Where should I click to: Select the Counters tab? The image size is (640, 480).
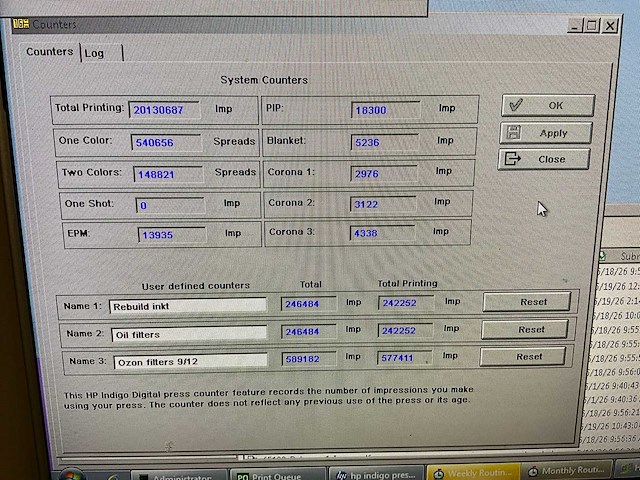tap(49, 52)
